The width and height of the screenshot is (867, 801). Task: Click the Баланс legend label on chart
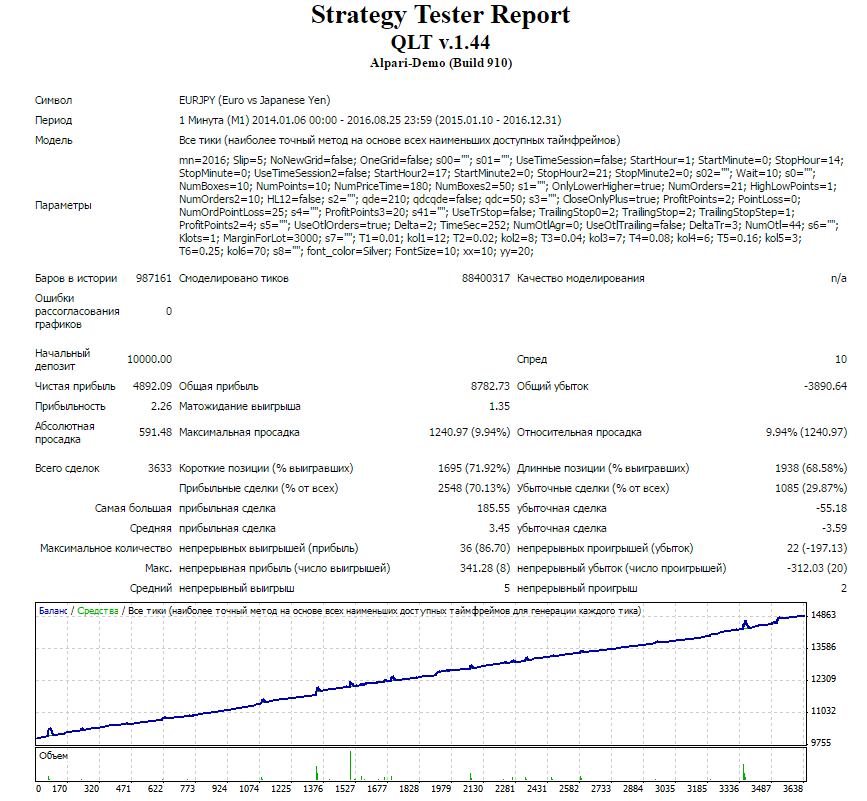coord(53,611)
